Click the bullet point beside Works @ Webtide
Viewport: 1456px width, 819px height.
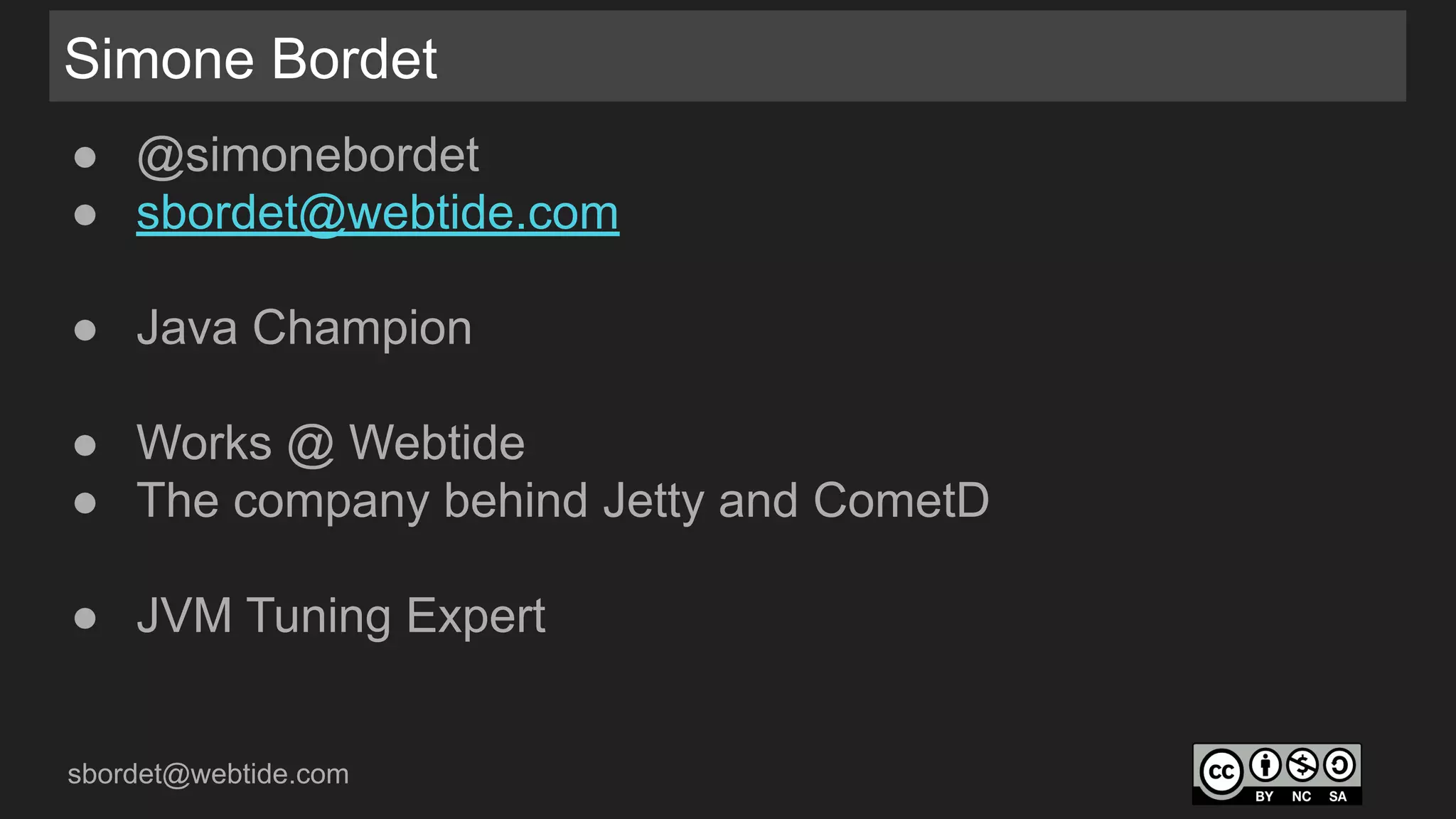coord(85,445)
